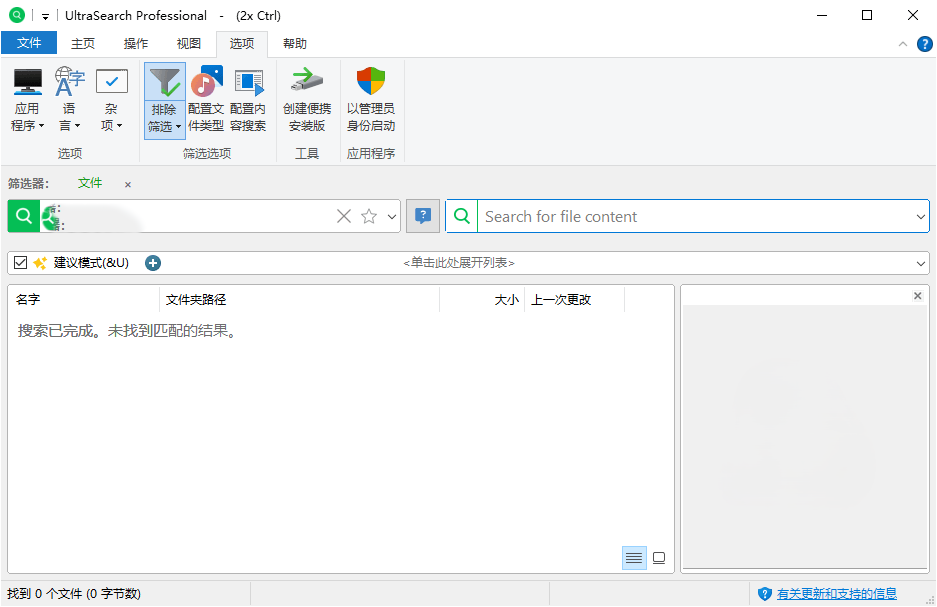
Task: Sort by 名字 column header
Action: 84,299
